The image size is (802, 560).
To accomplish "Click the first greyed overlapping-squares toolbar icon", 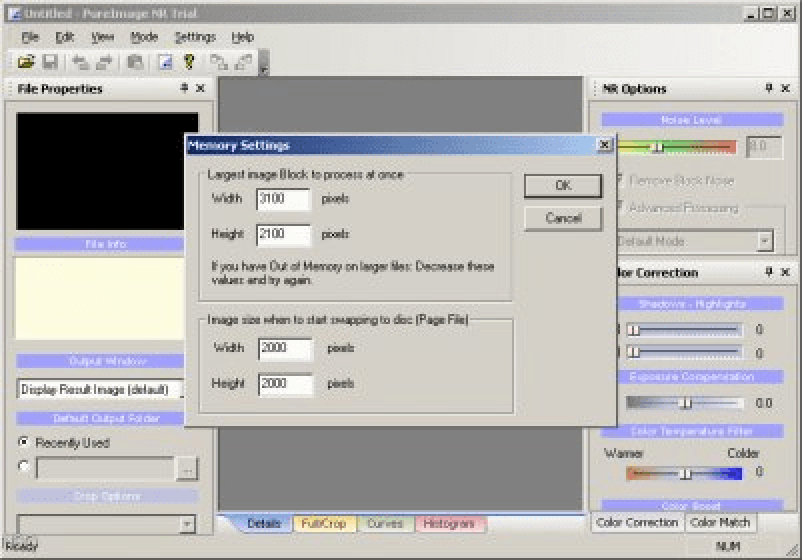I will click(x=219, y=62).
